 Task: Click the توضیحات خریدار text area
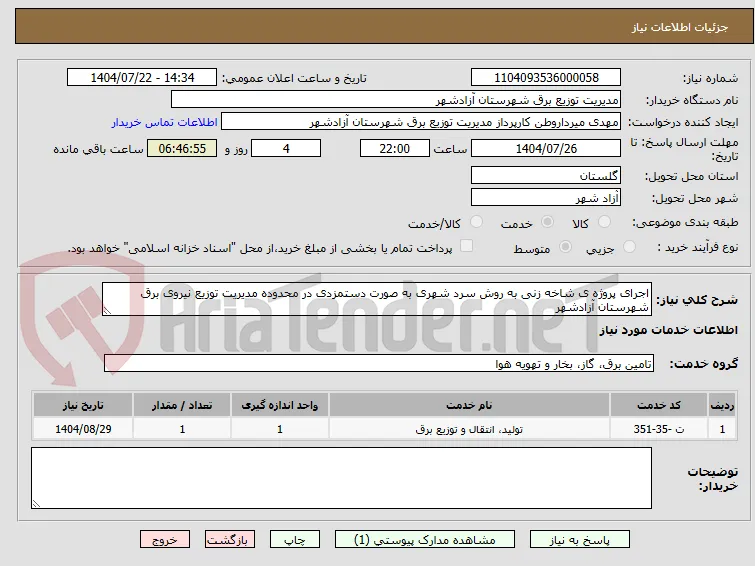pyautogui.click(x=341, y=478)
